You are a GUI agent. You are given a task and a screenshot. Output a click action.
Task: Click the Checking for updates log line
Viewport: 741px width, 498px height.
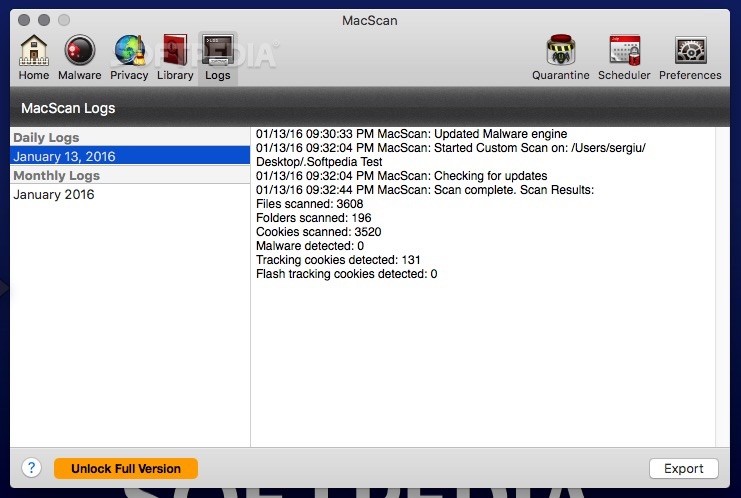coord(401,176)
